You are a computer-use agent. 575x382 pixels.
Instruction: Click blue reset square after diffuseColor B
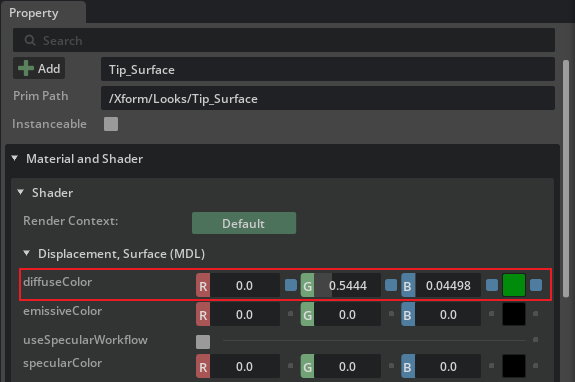click(492, 285)
